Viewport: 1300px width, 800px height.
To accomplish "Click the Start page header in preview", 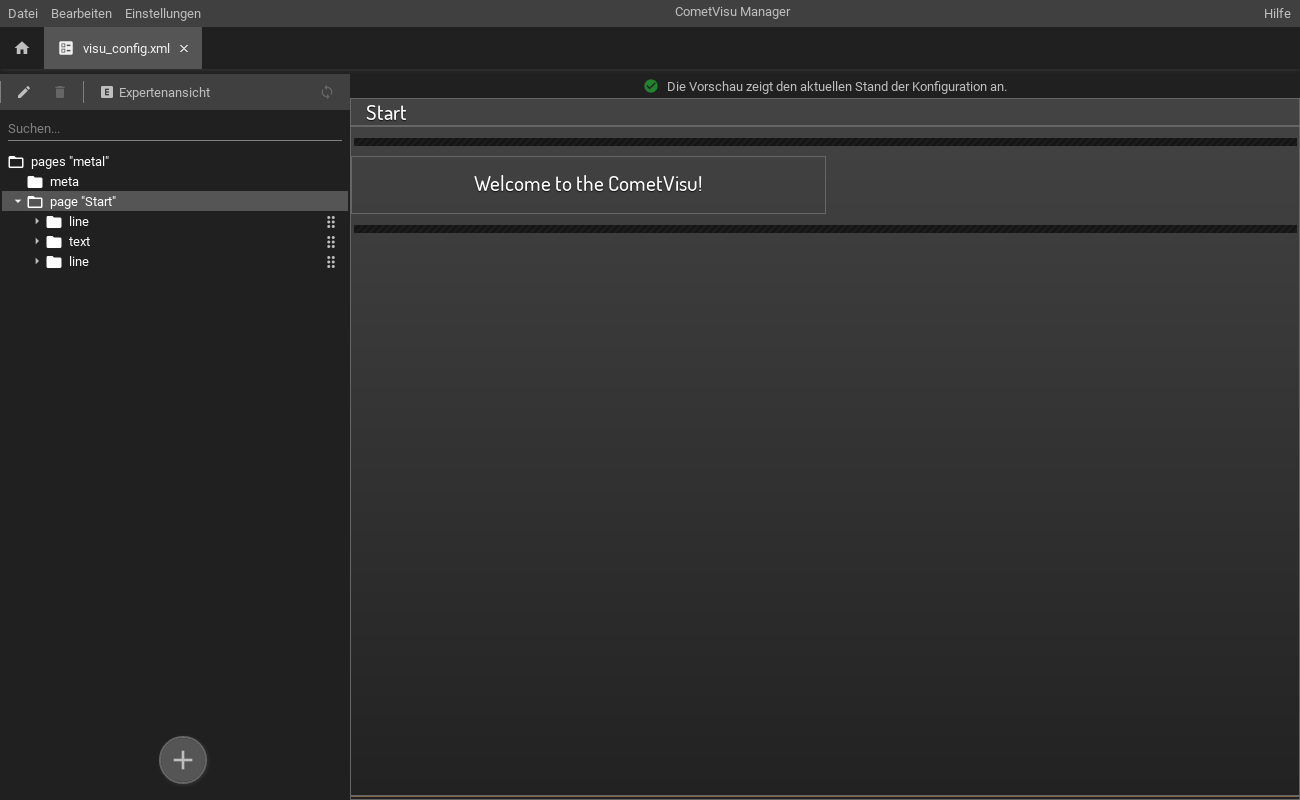I will tap(386, 113).
